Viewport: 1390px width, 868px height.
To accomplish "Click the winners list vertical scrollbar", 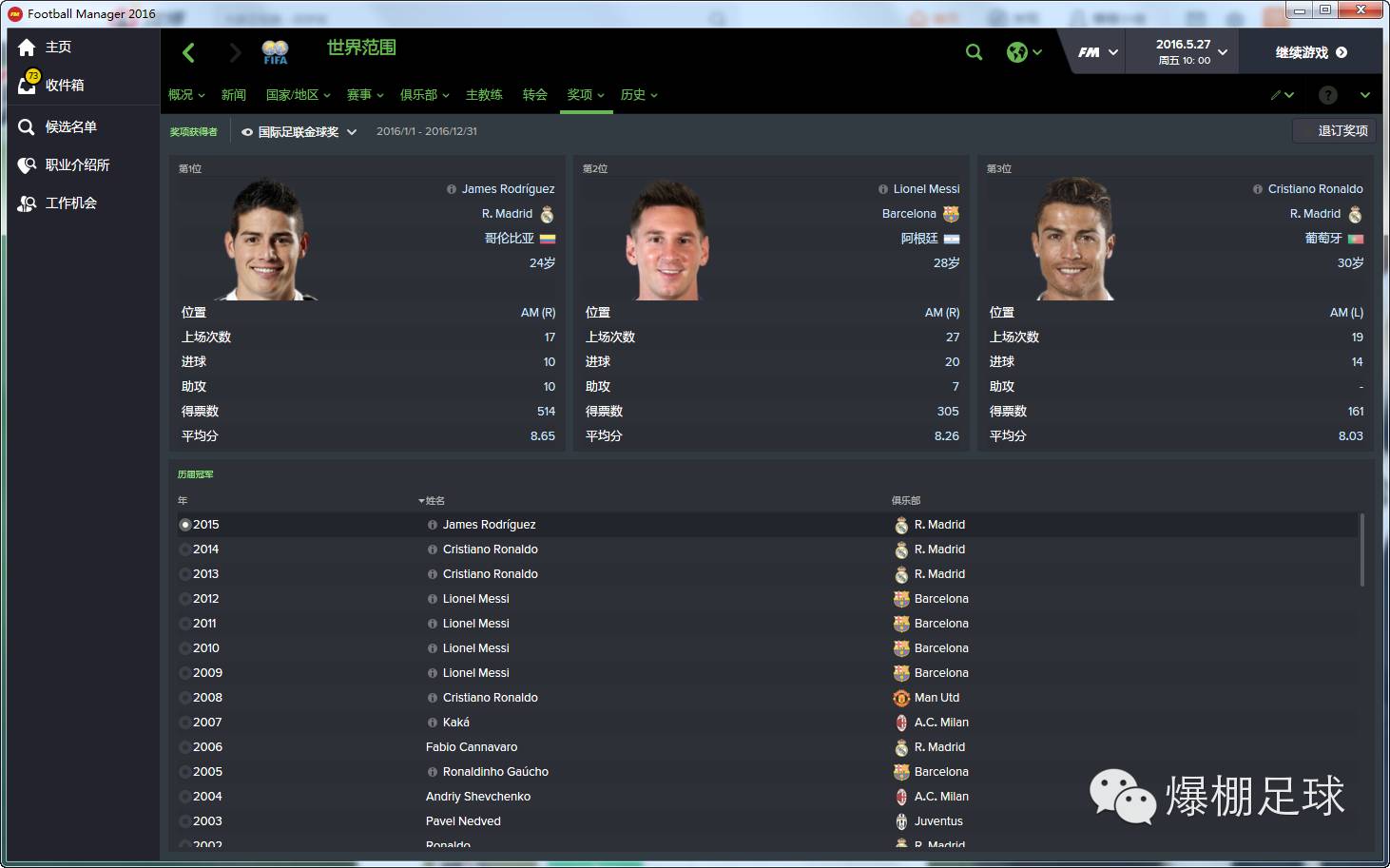I will pos(1361,551).
